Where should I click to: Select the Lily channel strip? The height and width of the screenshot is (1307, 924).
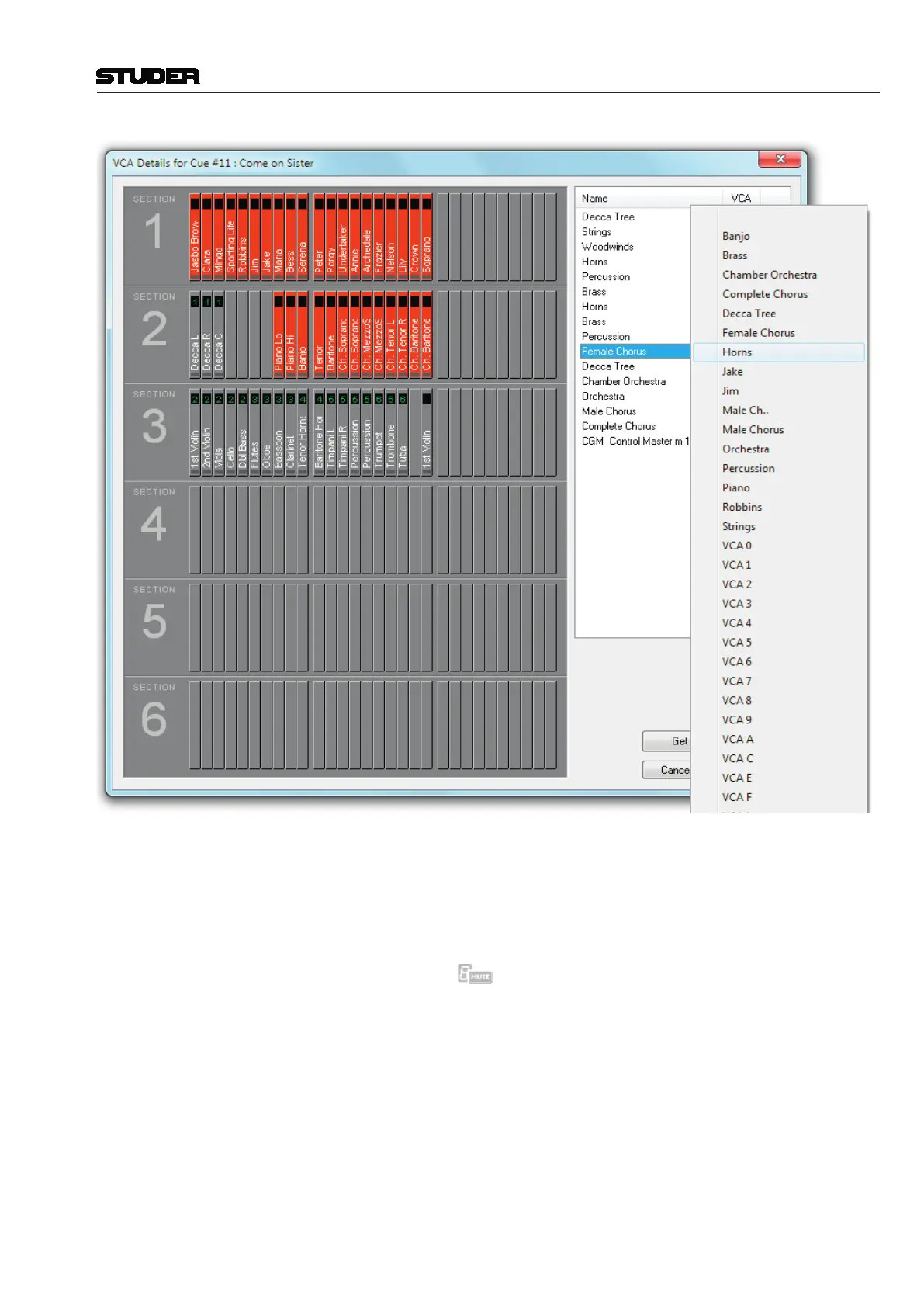pos(403,237)
